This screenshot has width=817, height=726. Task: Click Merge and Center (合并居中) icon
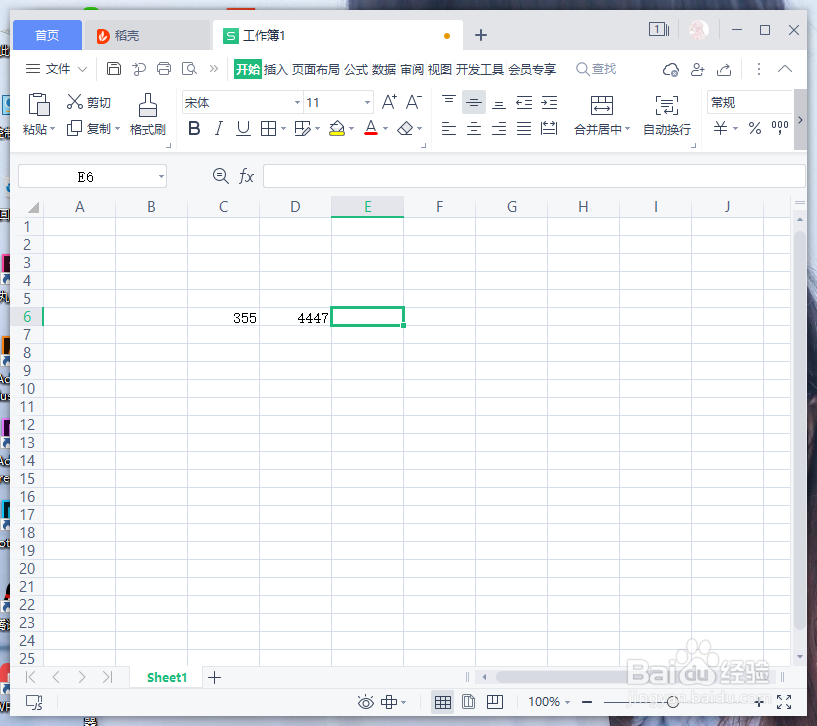[602, 105]
